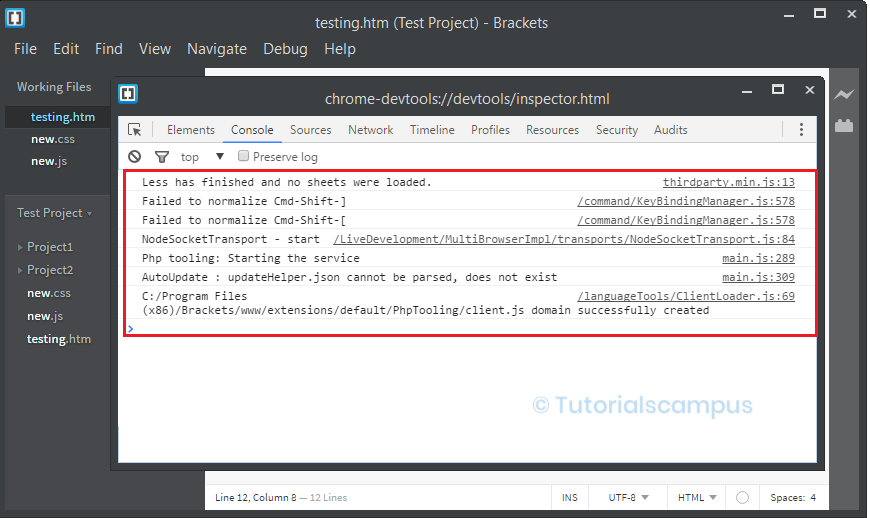The image size is (870, 518).
Task: Open the main.js:289 source link
Action: pyautogui.click(x=758, y=258)
